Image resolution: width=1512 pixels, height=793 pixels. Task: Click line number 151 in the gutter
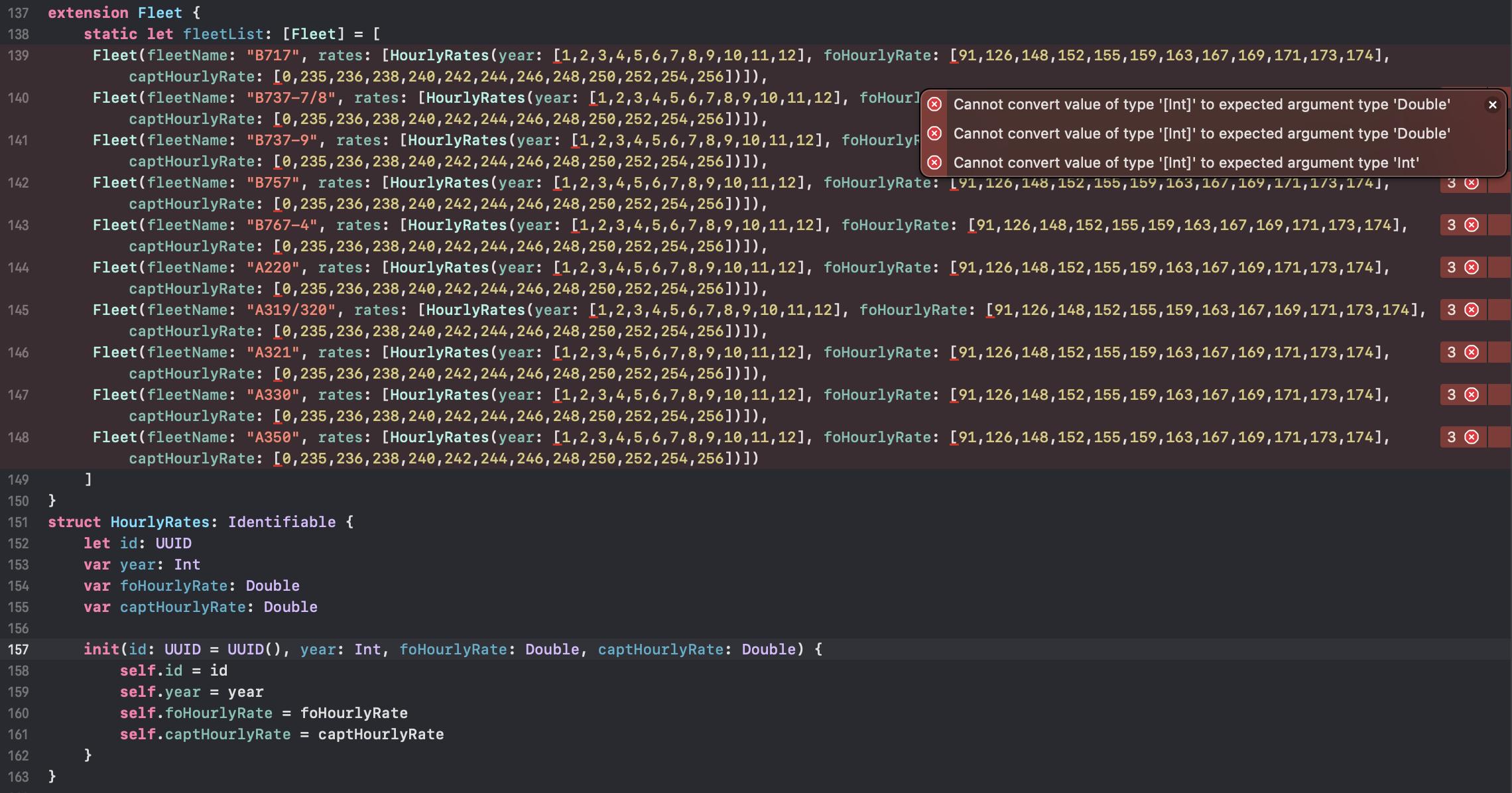[x=19, y=522]
